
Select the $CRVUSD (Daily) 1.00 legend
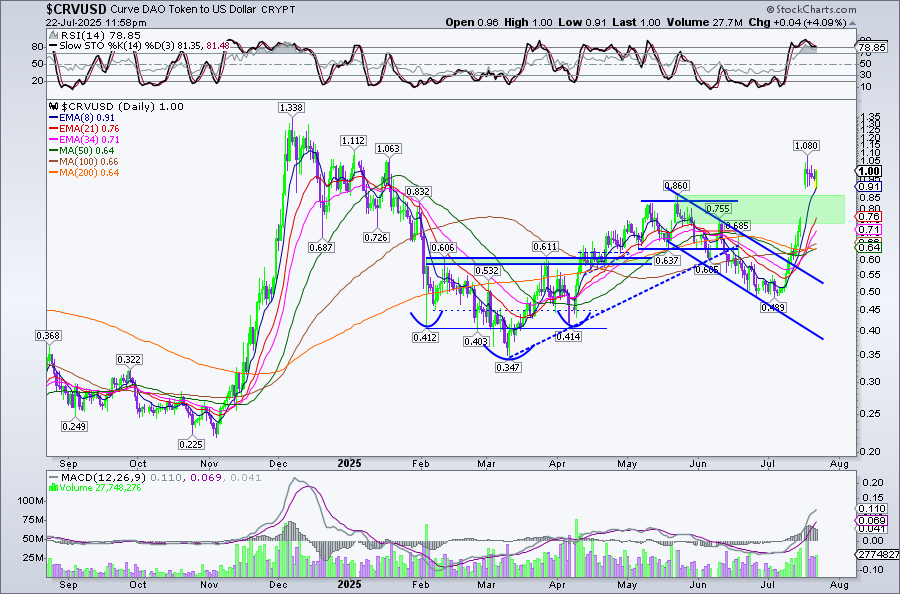click(x=117, y=107)
